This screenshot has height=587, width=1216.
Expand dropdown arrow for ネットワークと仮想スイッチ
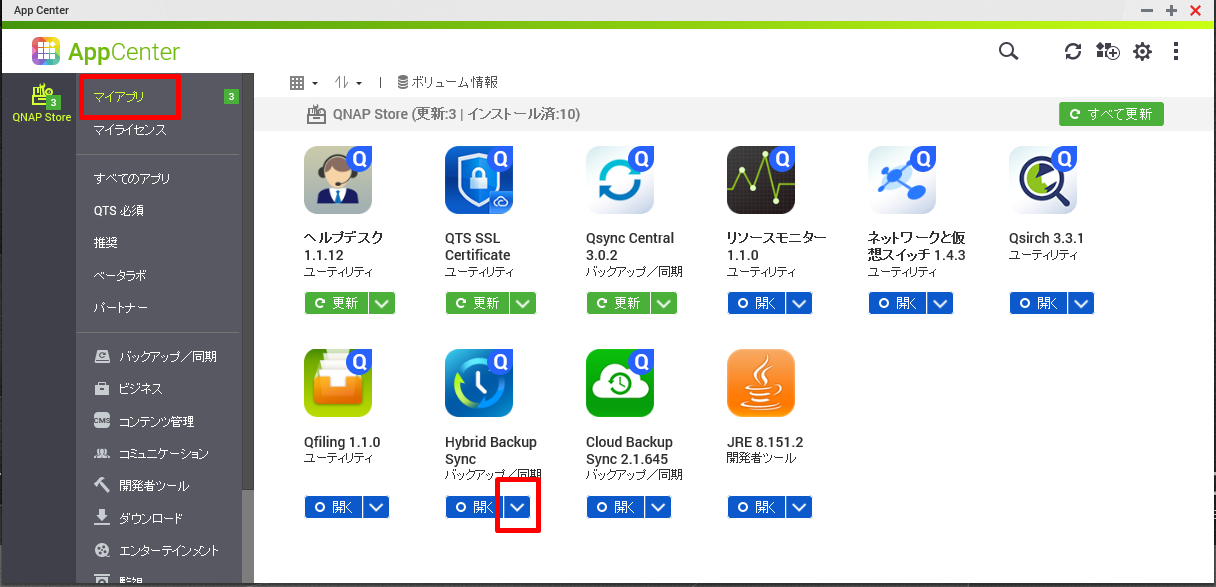[x=940, y=303]
